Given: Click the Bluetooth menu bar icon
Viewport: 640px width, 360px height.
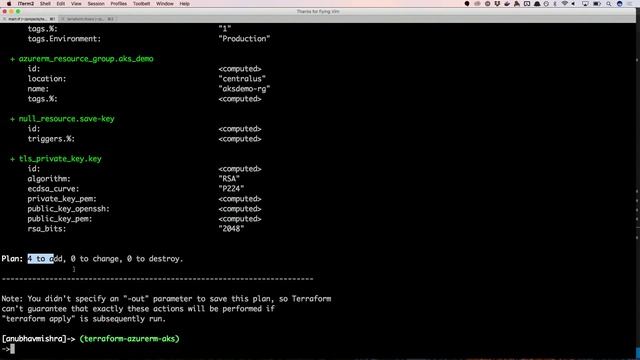Looking at the screenshot, I should tap(555, 4).
